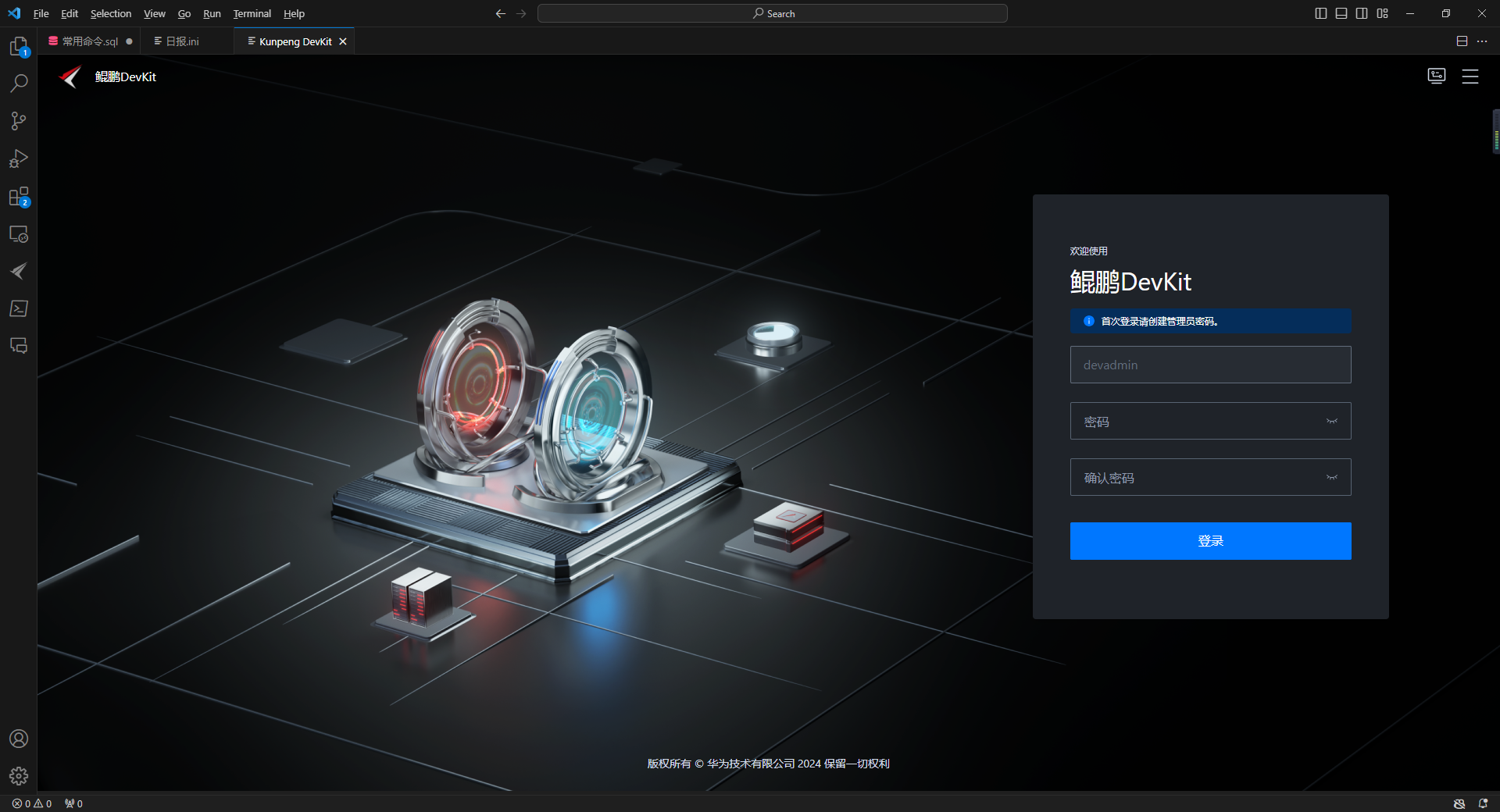The image size is (1500, 812).
Task: Go back with the left arrow in the title bar
Action: pos(501,13)
